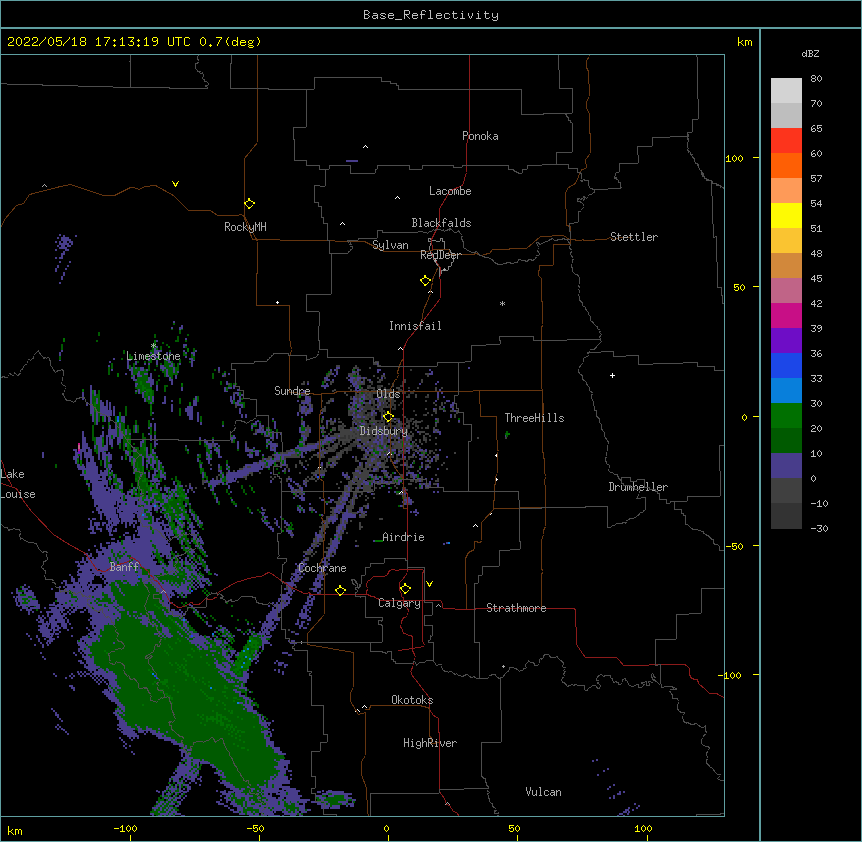Click the Sylvan label

pos(390,245)
